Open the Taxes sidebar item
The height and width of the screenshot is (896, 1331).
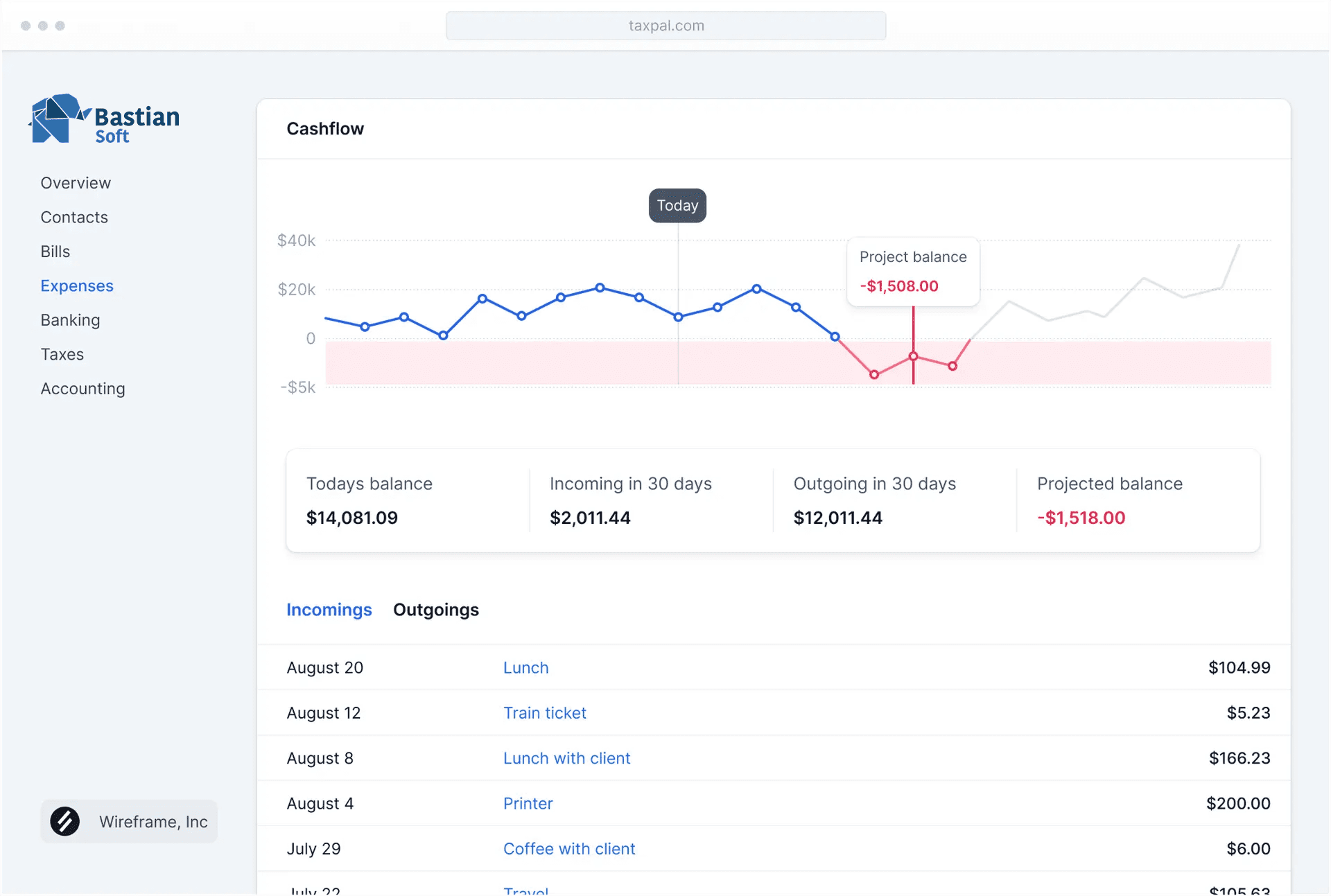(62, 355)
